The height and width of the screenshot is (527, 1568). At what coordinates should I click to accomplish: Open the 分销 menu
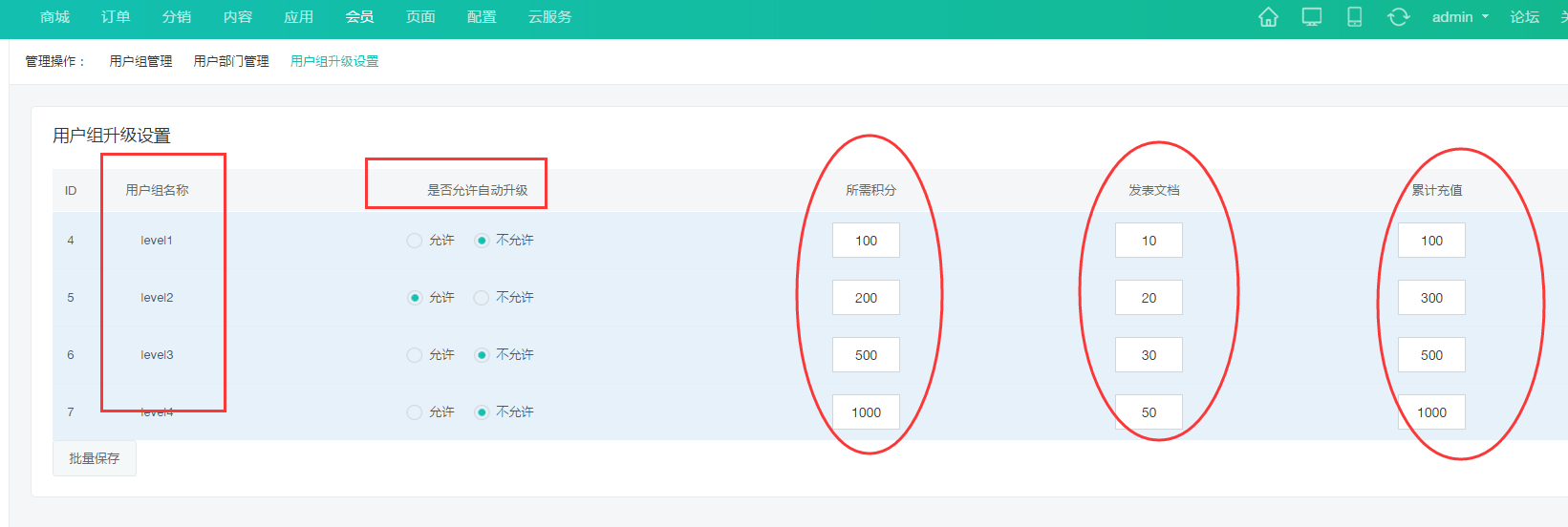177,17
